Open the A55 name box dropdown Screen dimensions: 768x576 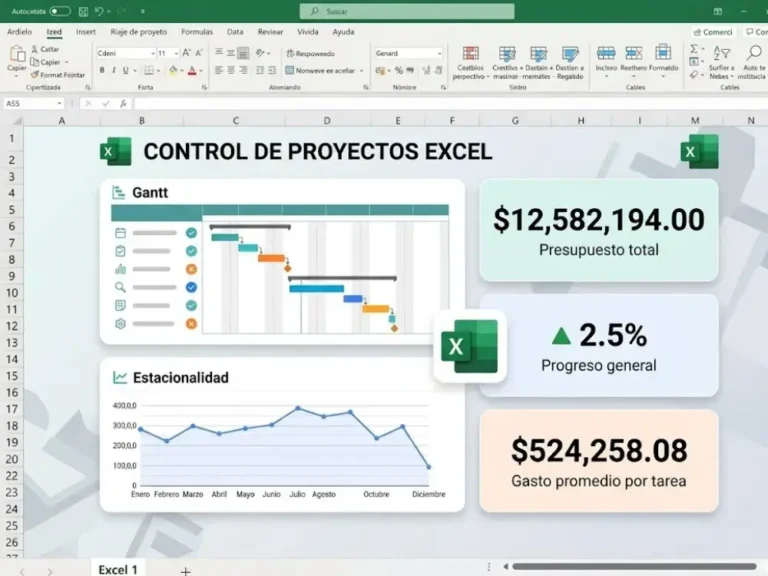(59, 103)
